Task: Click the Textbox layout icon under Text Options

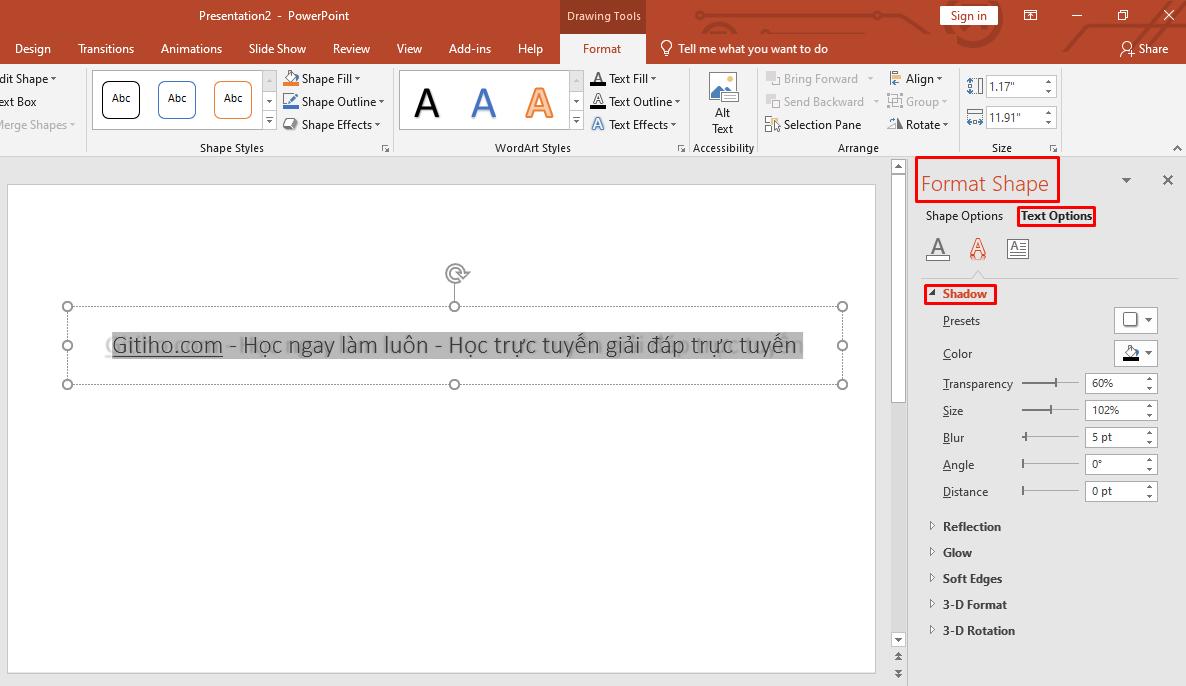Action: pos(1017,249)
